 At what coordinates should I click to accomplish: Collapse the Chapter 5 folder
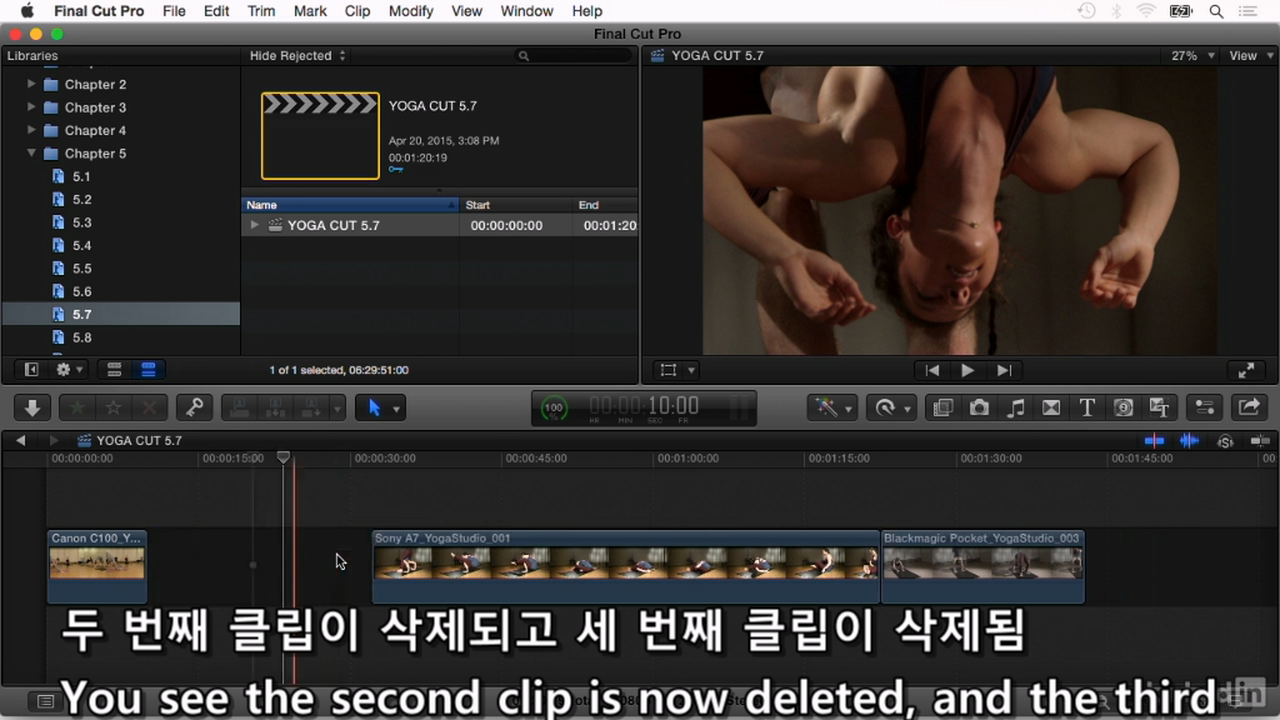tap(32, 153)
